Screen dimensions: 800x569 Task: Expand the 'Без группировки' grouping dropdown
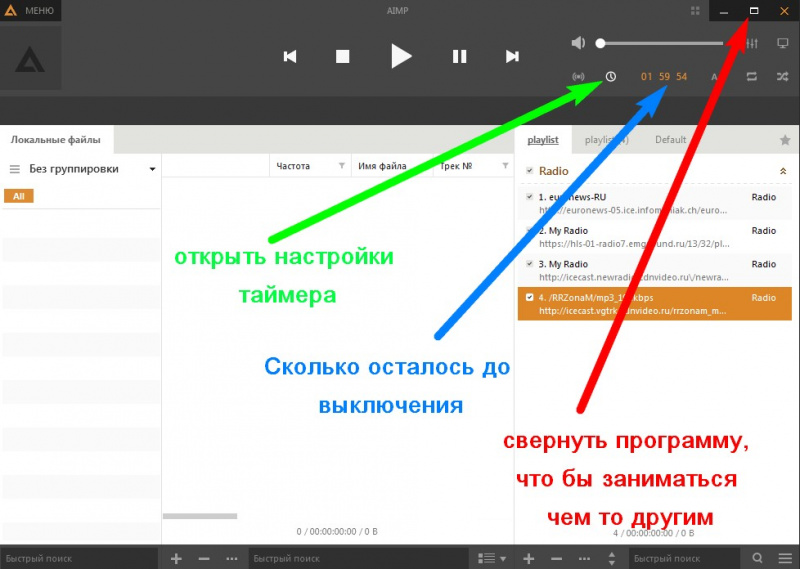click(x=152, y=169)
